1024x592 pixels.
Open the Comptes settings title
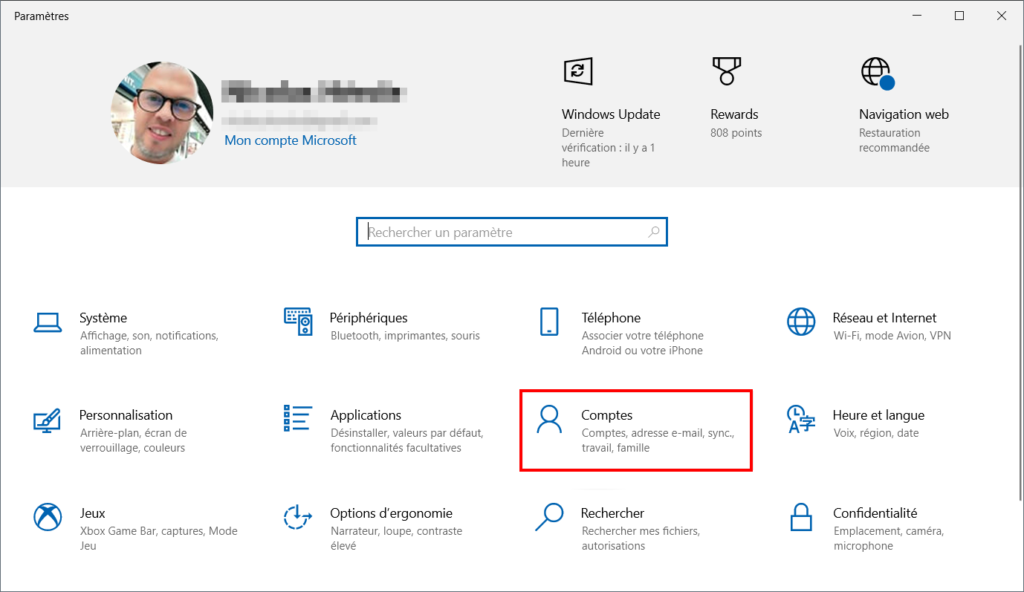(x=607, y=415)
